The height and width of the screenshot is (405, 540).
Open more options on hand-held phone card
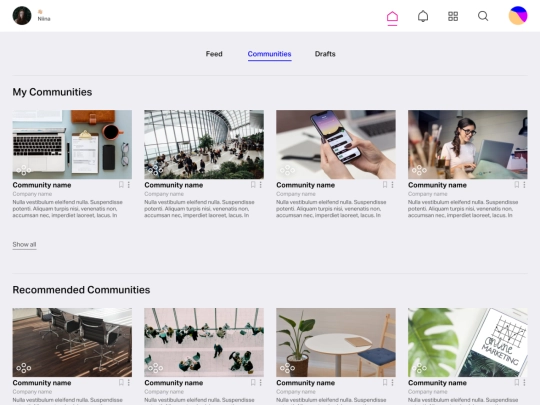point(393,185)
